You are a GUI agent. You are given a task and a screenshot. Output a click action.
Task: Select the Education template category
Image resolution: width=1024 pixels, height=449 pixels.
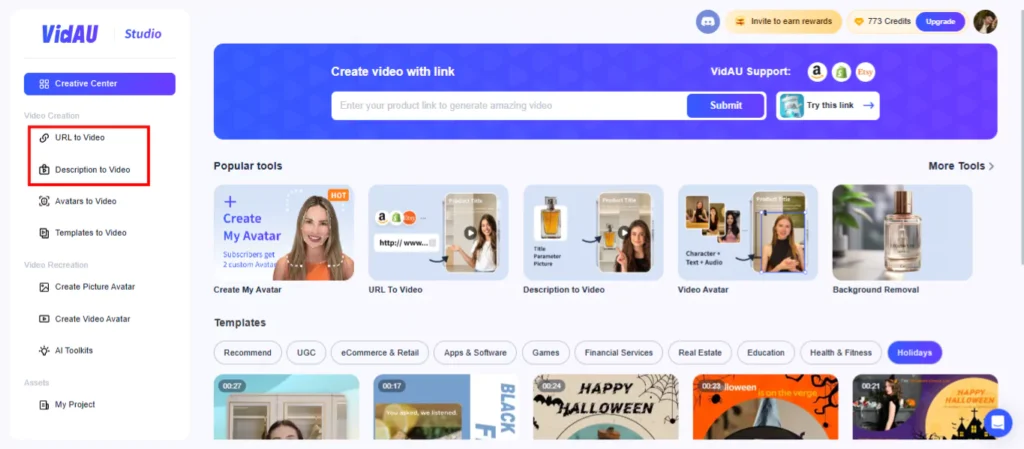coord(765,352)
